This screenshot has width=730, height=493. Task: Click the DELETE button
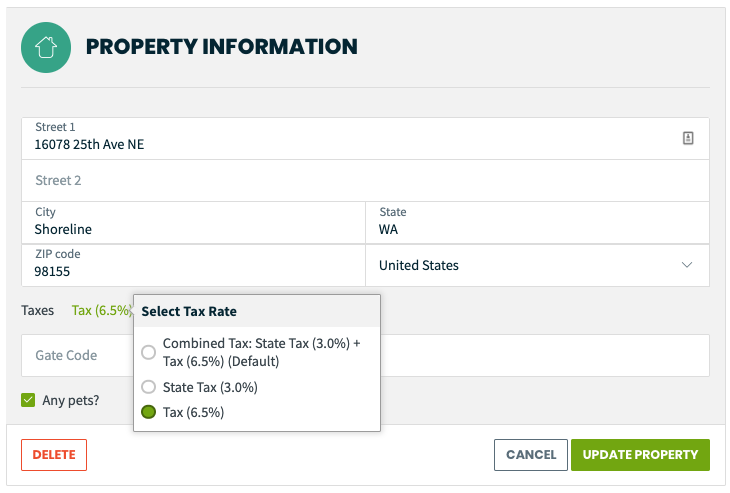coord(54,455)
